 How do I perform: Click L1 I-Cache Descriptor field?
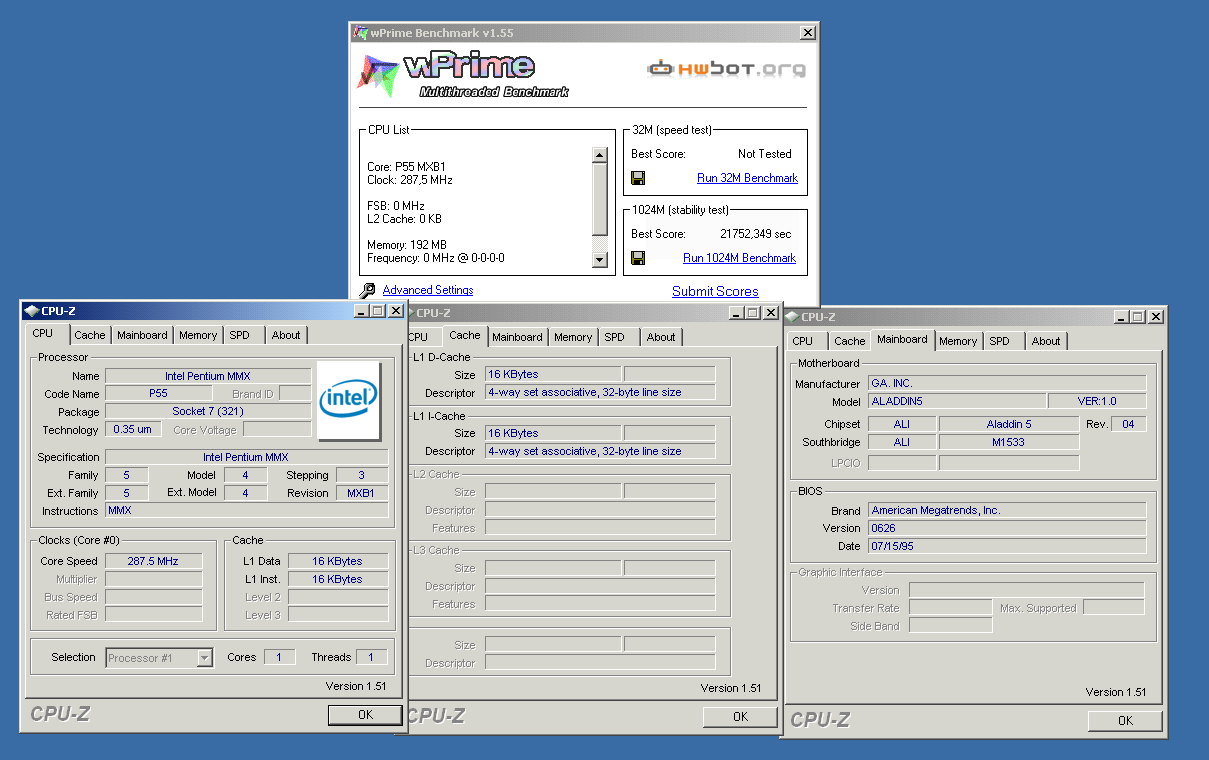click(x=600, y=451)
